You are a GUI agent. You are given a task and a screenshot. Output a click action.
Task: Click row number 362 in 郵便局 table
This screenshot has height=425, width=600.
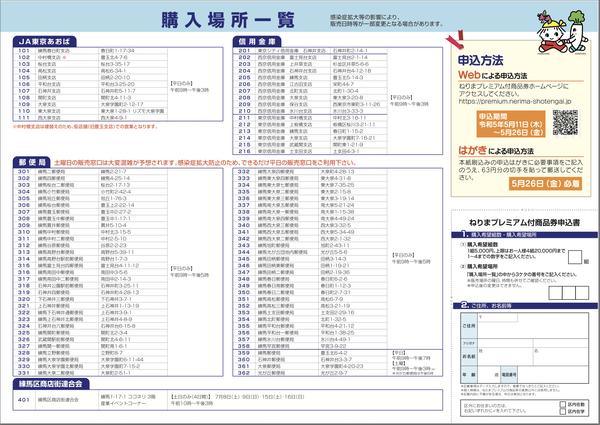(x=244, y=373)
